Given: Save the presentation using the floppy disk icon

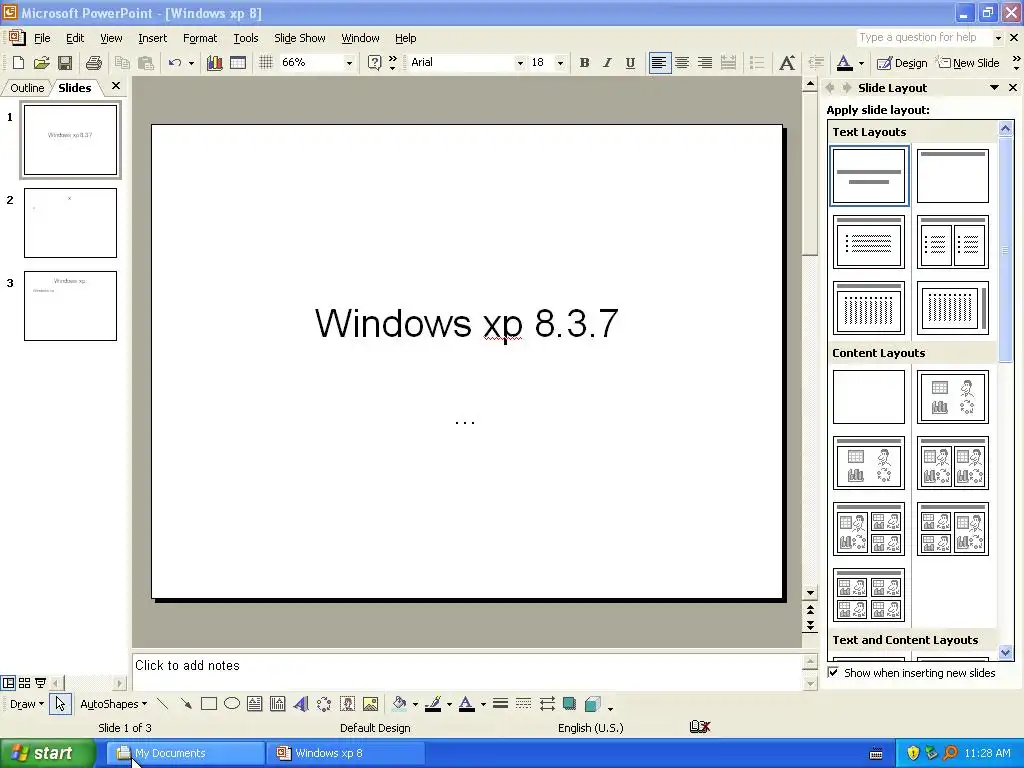Looking at the screenshot, I should coord(65,63).
